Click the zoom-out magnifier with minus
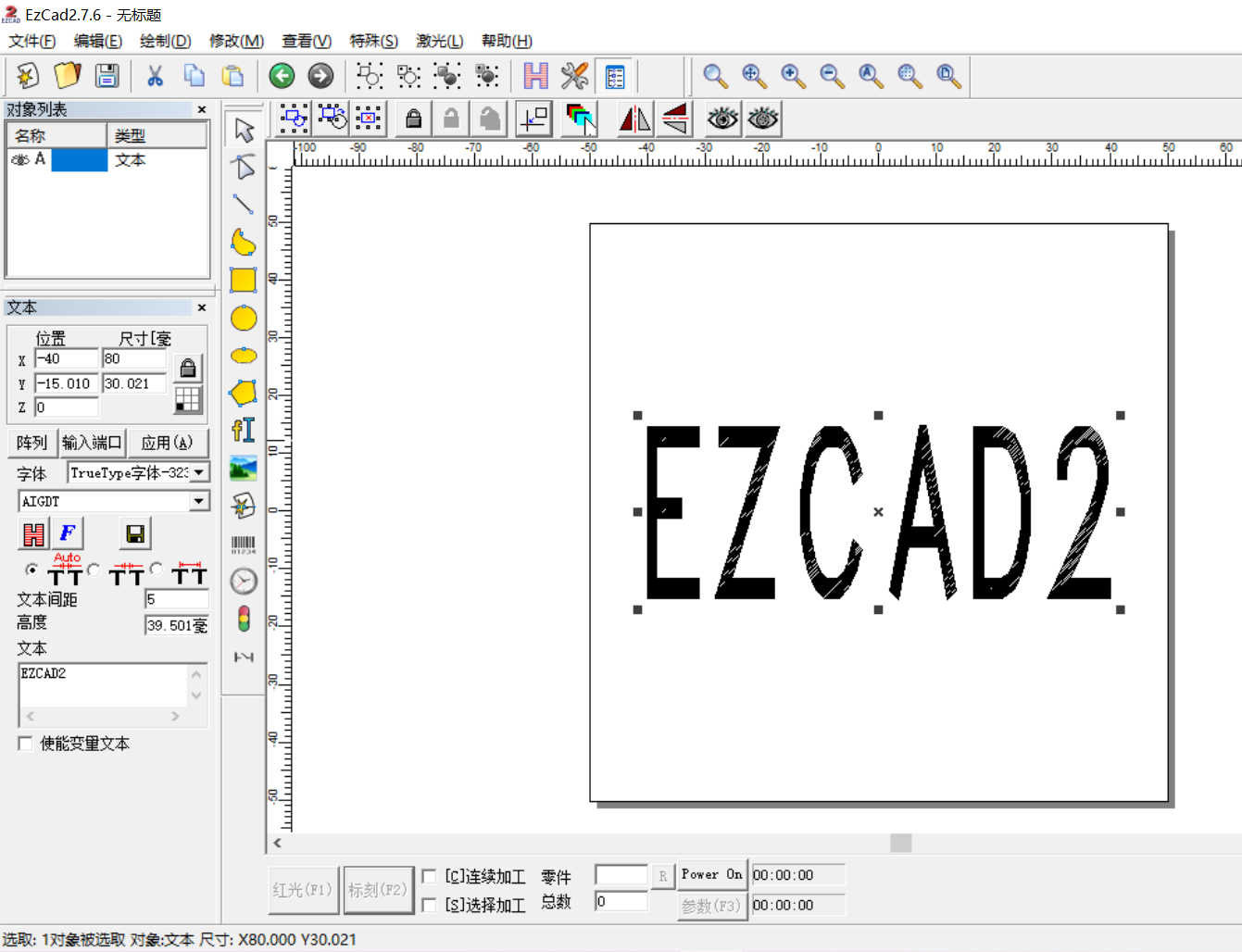Image resolution: width=1242 pixels, height=952 pixels. [x=832, y=75]
